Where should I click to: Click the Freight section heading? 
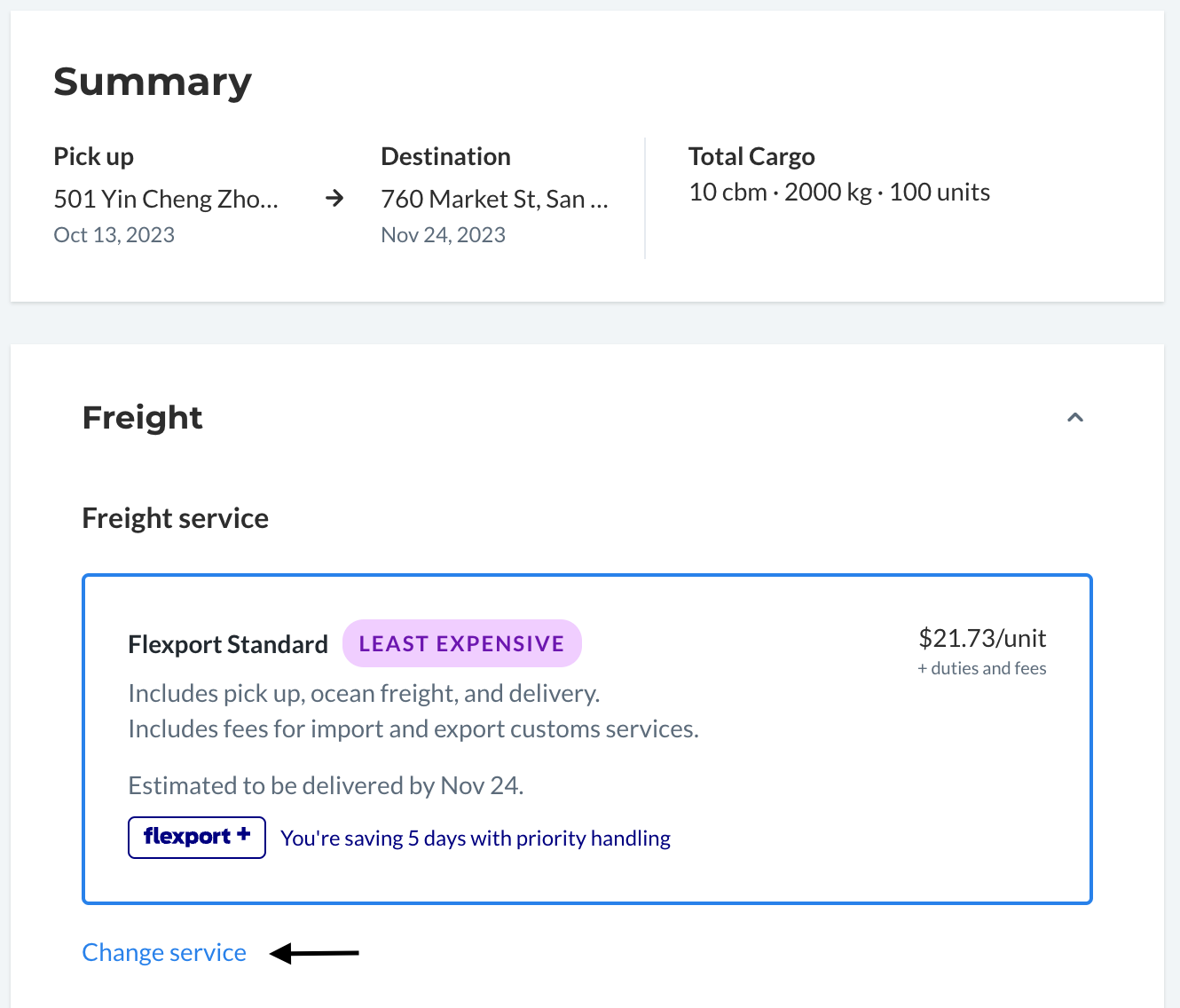[142, 417]
